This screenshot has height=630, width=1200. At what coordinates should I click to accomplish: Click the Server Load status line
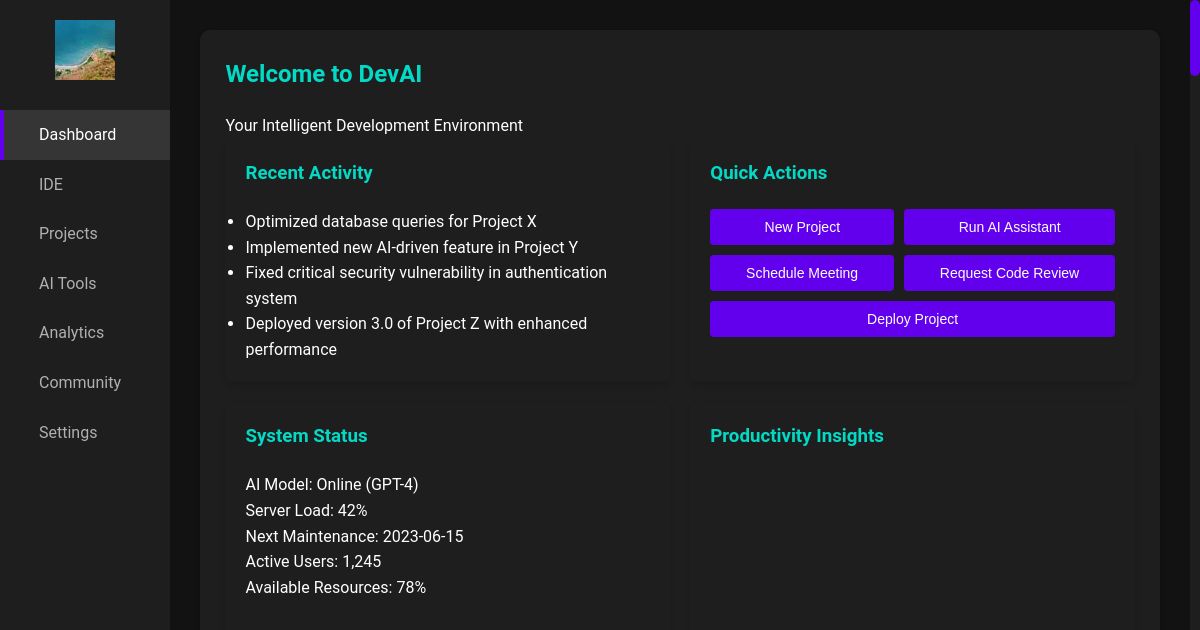click(306, 511)
